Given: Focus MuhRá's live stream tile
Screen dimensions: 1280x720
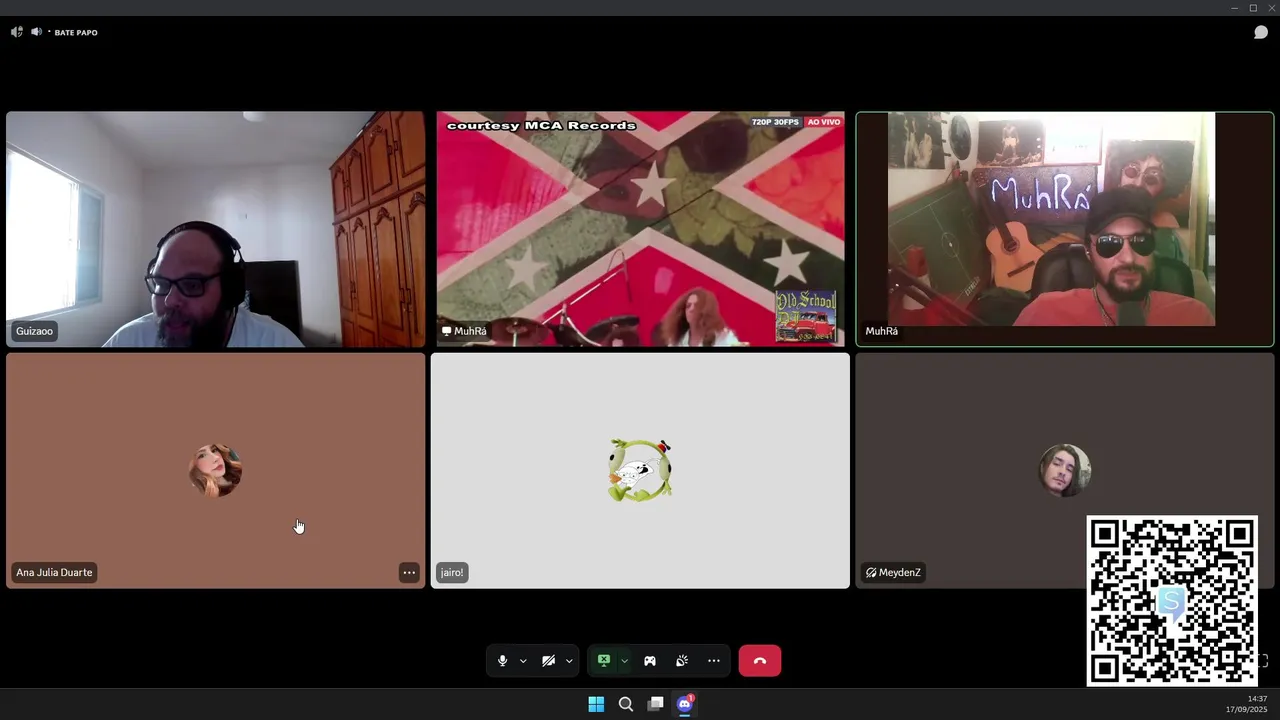Looking at the screenshot, I should (640, 229).
